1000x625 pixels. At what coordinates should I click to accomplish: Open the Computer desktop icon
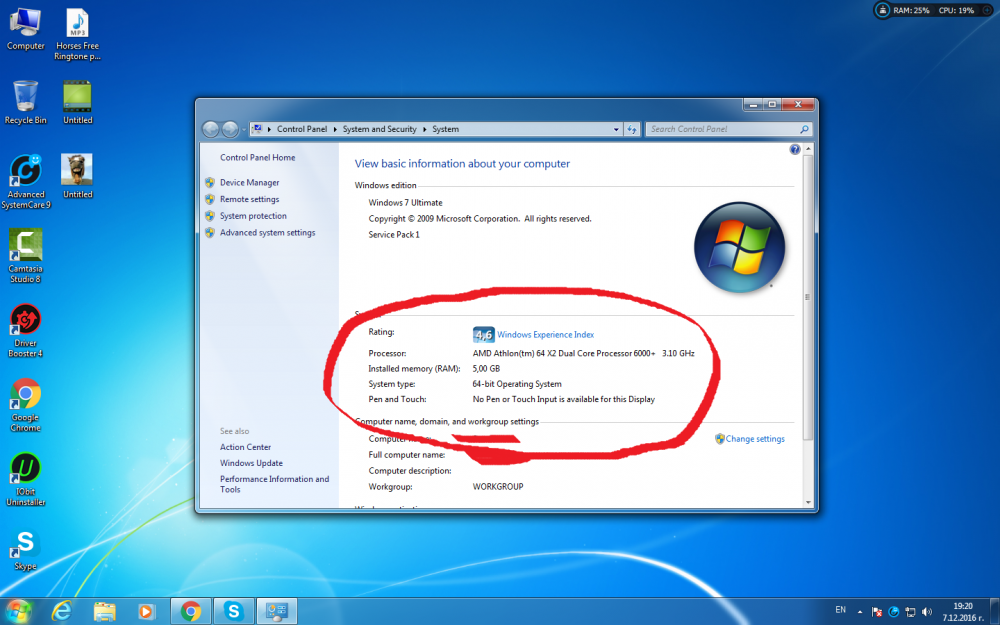click(26, 29)
